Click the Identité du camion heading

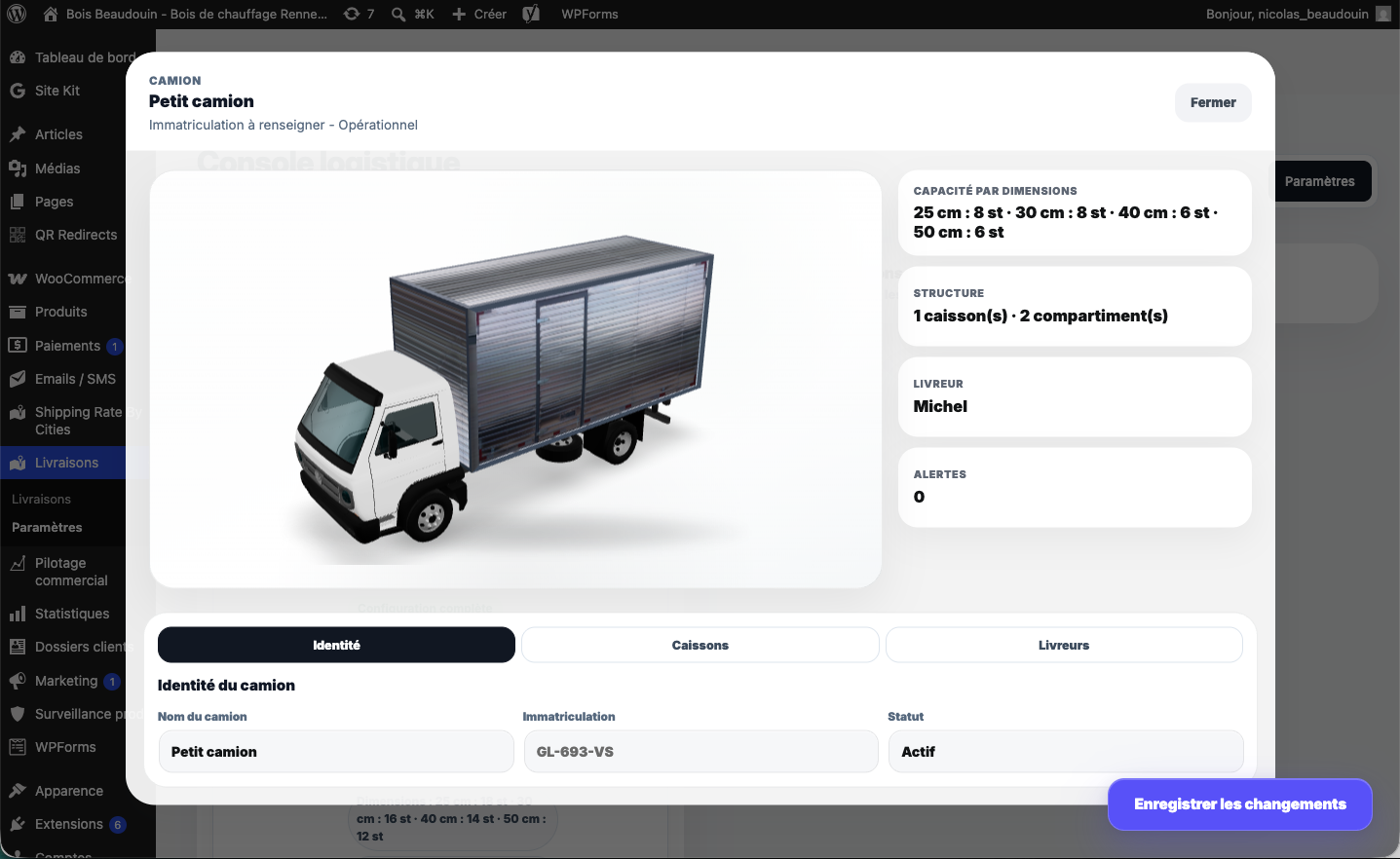pos(226,686)
